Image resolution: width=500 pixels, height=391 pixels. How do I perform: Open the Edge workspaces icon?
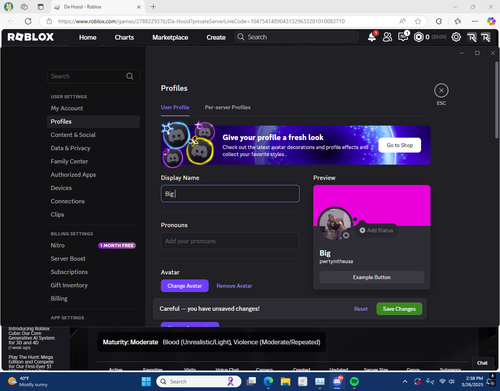24,6
